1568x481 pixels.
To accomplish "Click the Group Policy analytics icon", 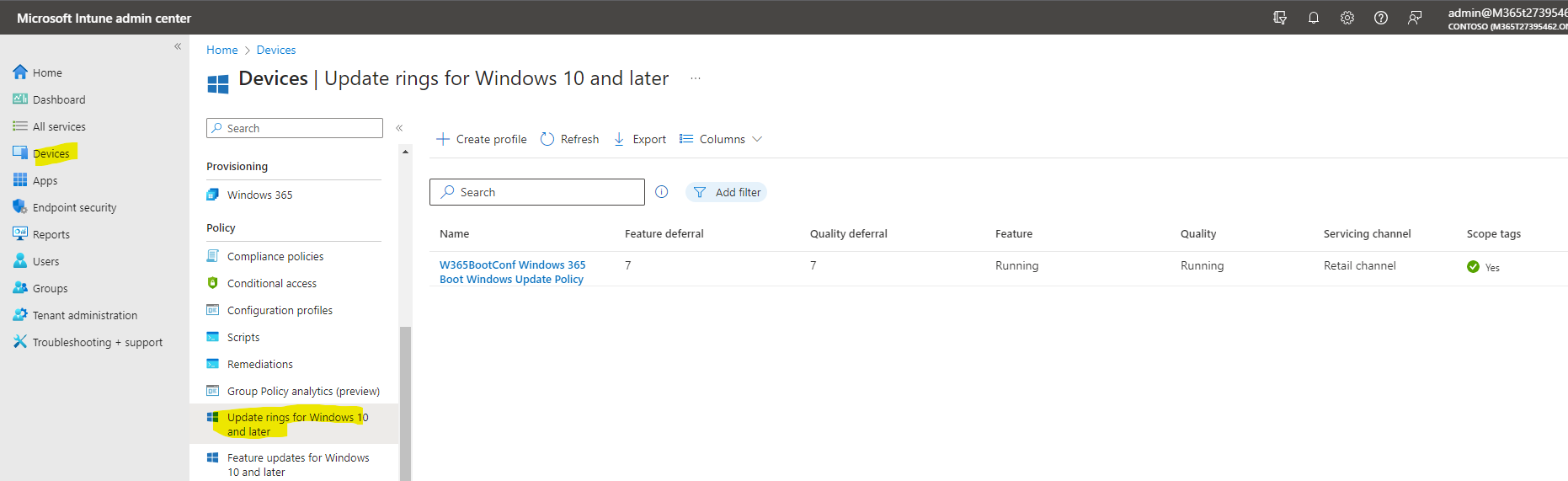I will pyautogui.click(x=213, y=391).
